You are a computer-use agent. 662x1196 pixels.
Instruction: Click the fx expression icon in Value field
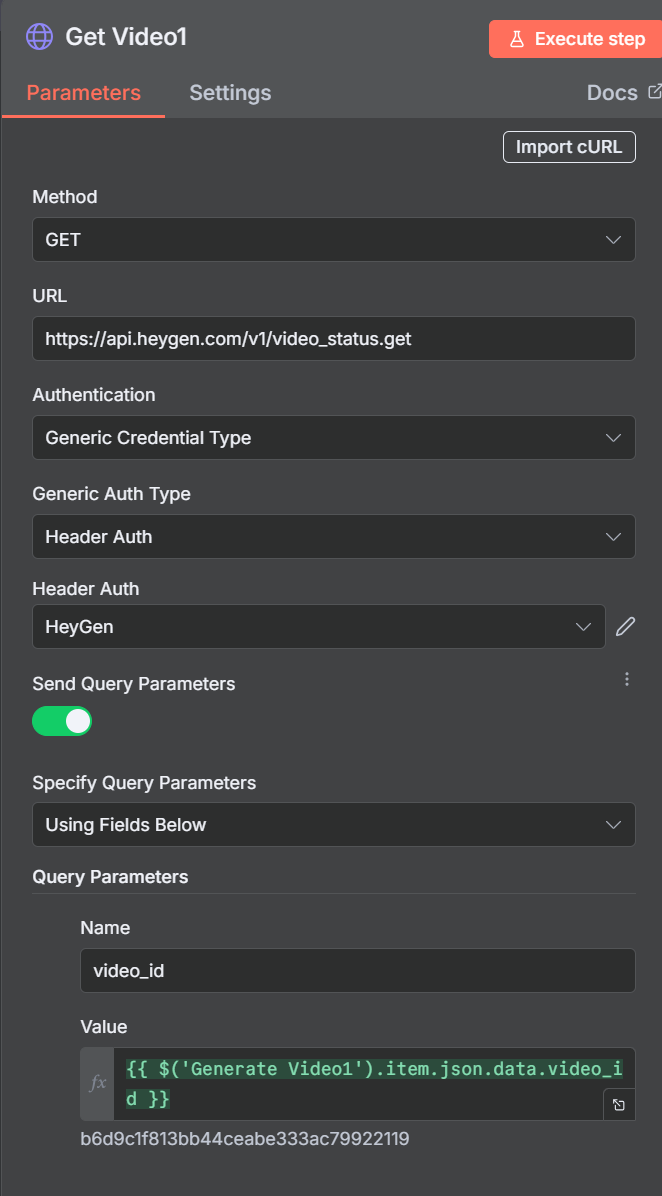pos(98,1083)
